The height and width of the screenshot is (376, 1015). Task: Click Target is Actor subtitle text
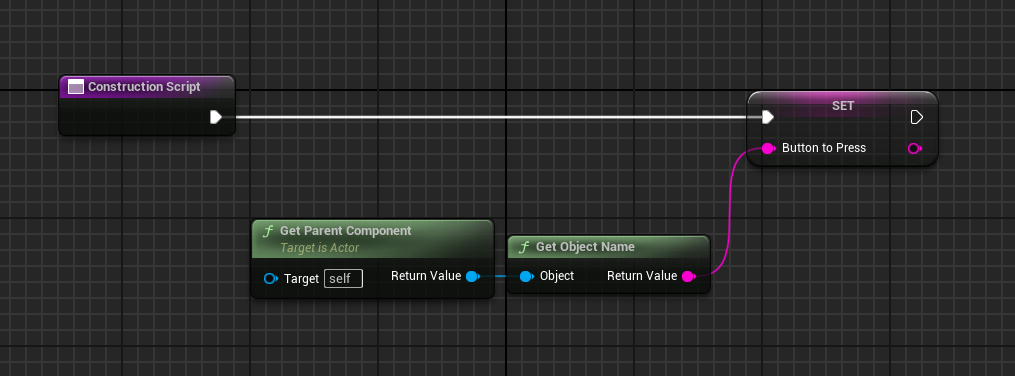tap(320, 248)
